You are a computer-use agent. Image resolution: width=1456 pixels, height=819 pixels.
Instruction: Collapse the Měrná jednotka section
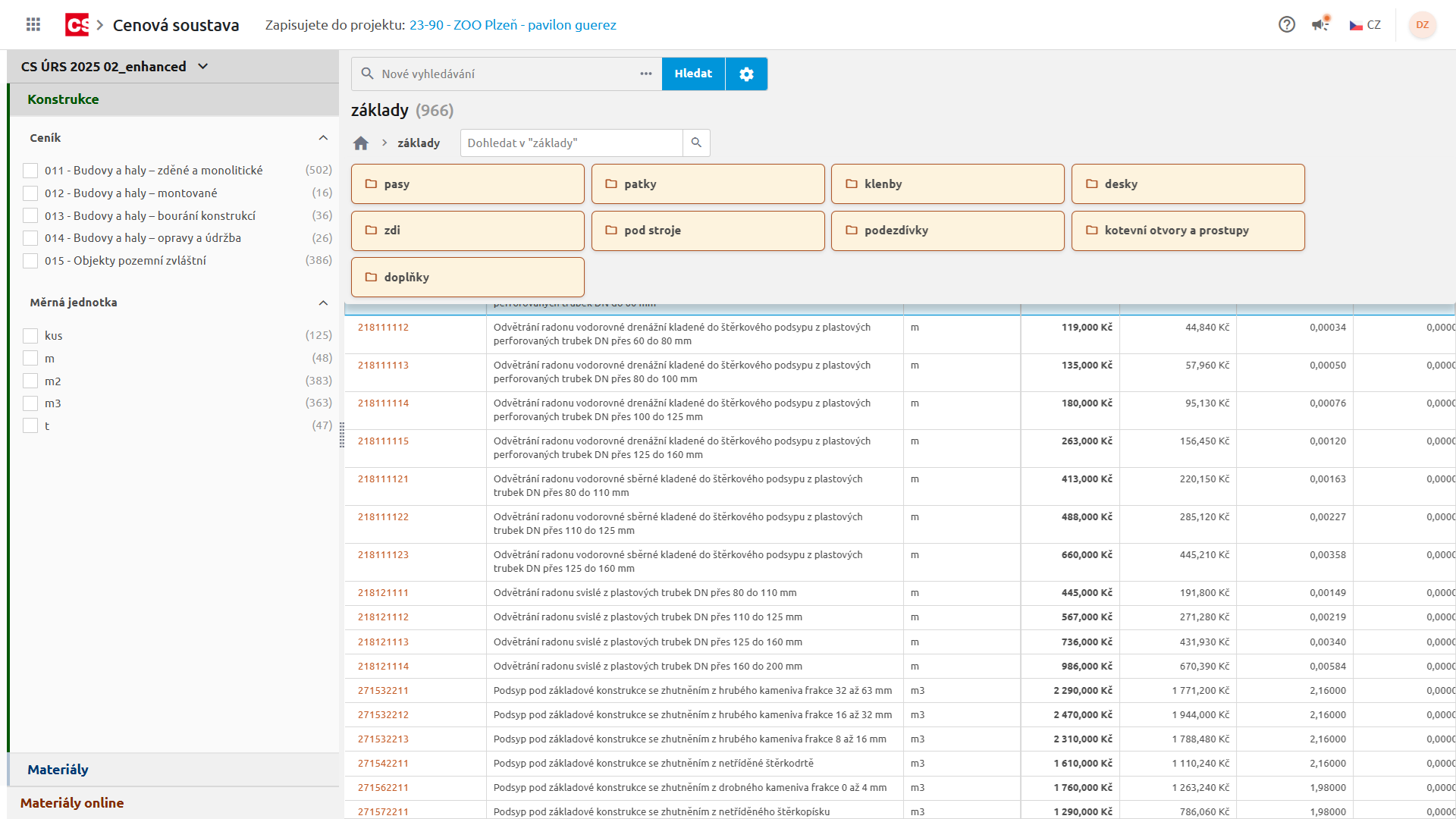point(323,303)
